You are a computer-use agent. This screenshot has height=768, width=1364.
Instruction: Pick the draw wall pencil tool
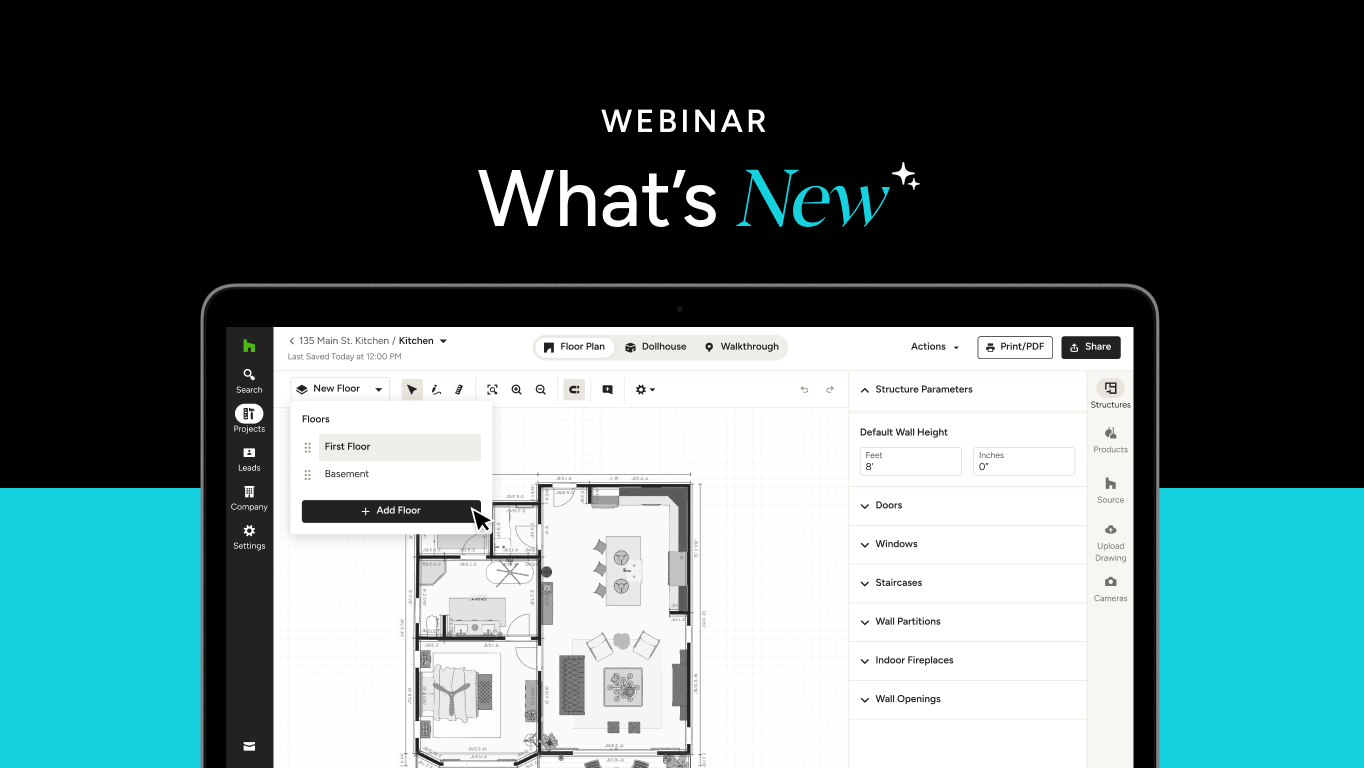(436, 390)
